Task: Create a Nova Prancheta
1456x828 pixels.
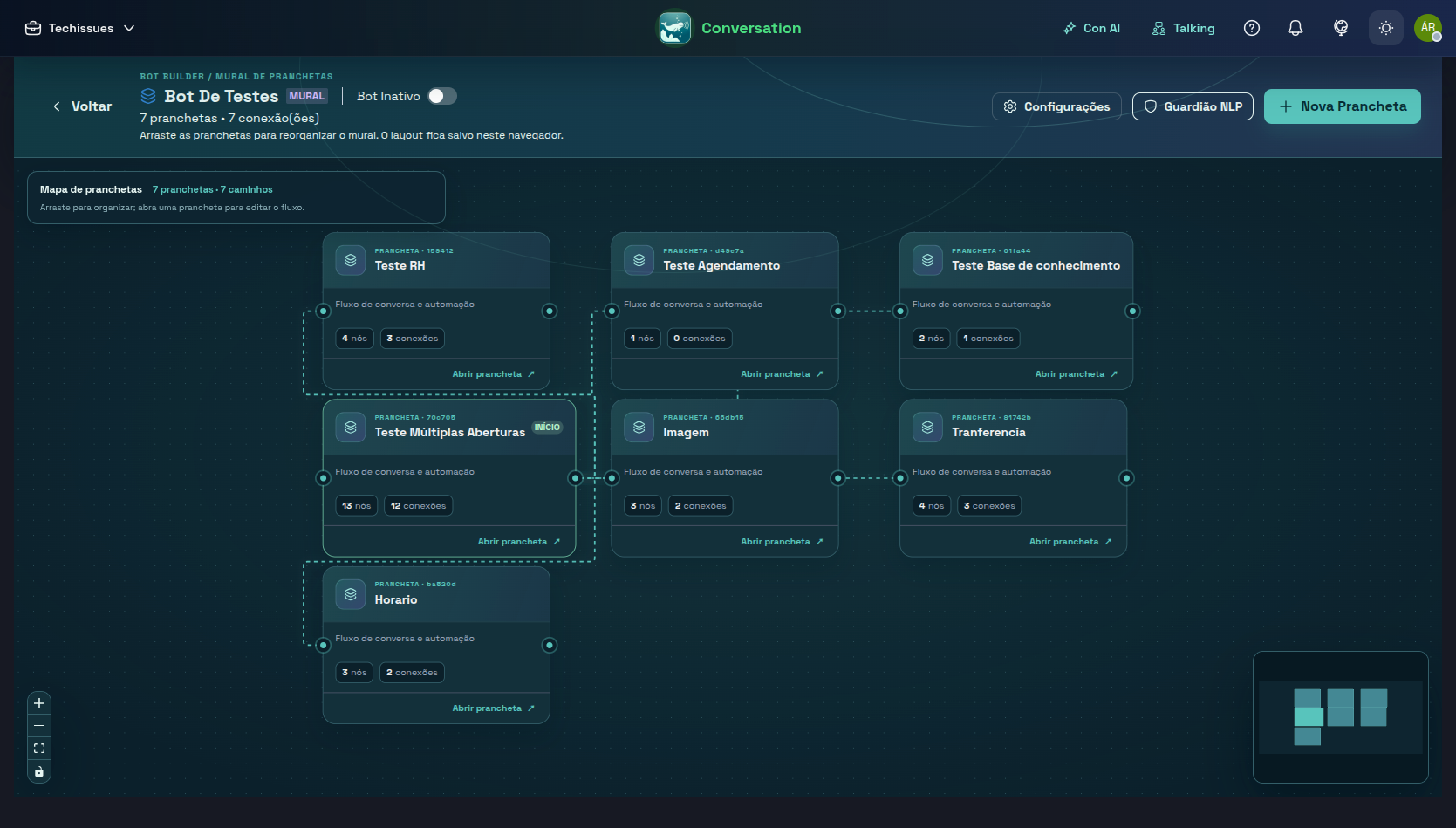Action: 1343,106
